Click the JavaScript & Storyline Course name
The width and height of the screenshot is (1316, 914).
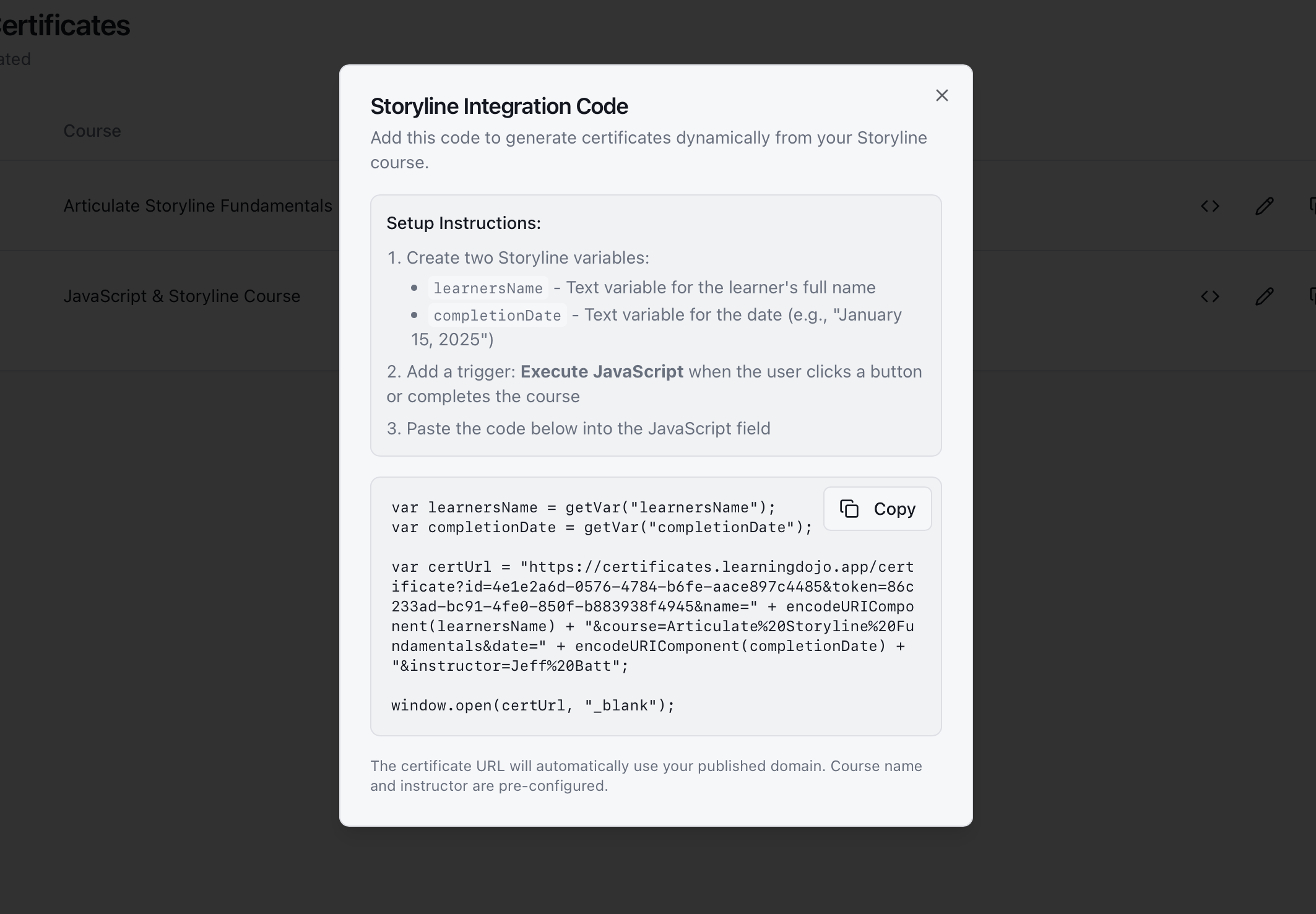pos(181,296)
